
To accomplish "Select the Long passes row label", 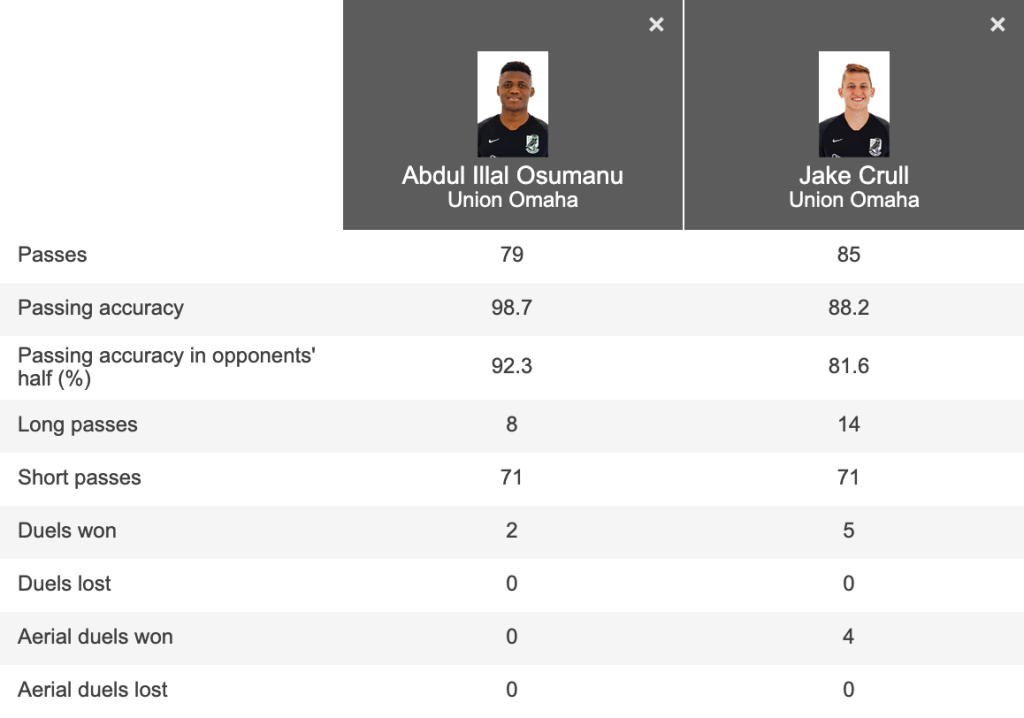I will point(77,425).
